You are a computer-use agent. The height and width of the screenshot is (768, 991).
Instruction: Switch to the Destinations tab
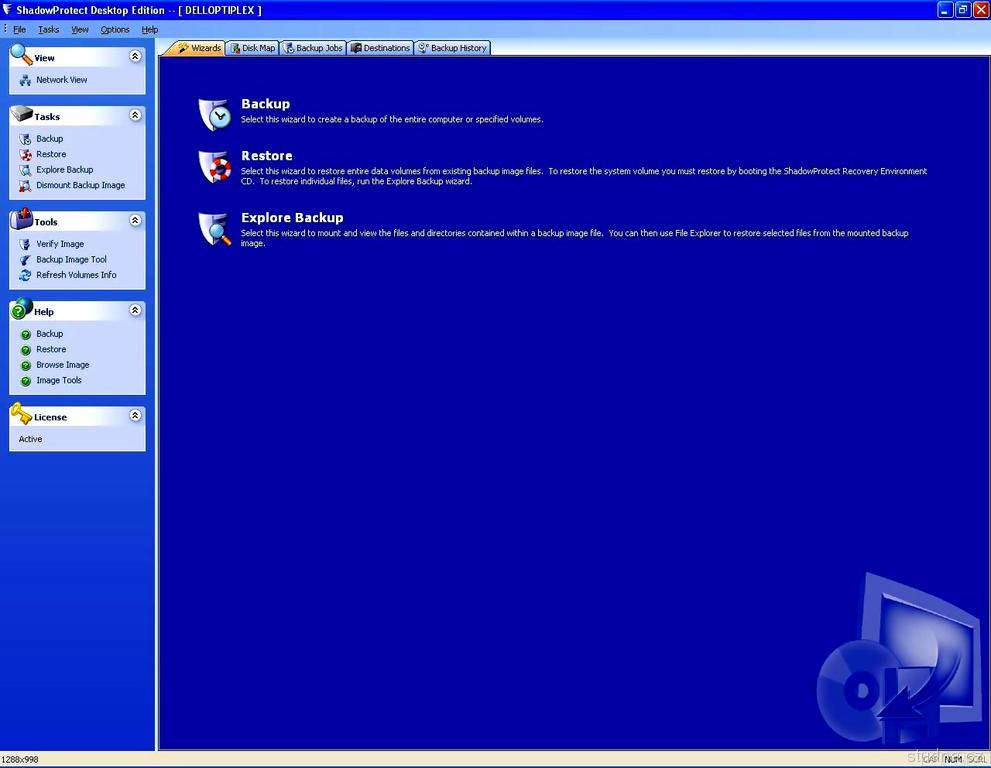point(380,48)
